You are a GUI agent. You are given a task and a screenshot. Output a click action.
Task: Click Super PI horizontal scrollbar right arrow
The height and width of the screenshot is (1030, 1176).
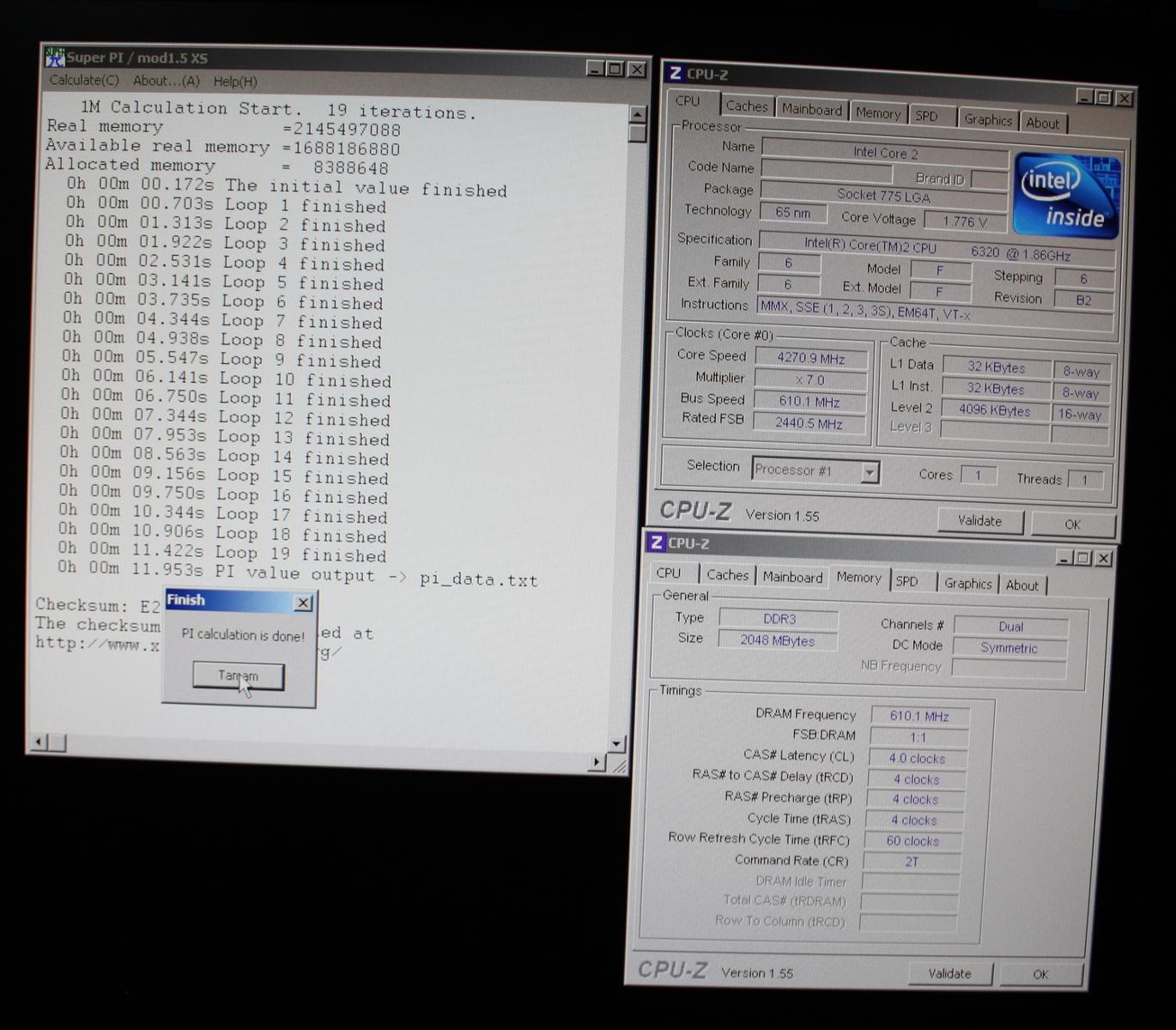597,761
